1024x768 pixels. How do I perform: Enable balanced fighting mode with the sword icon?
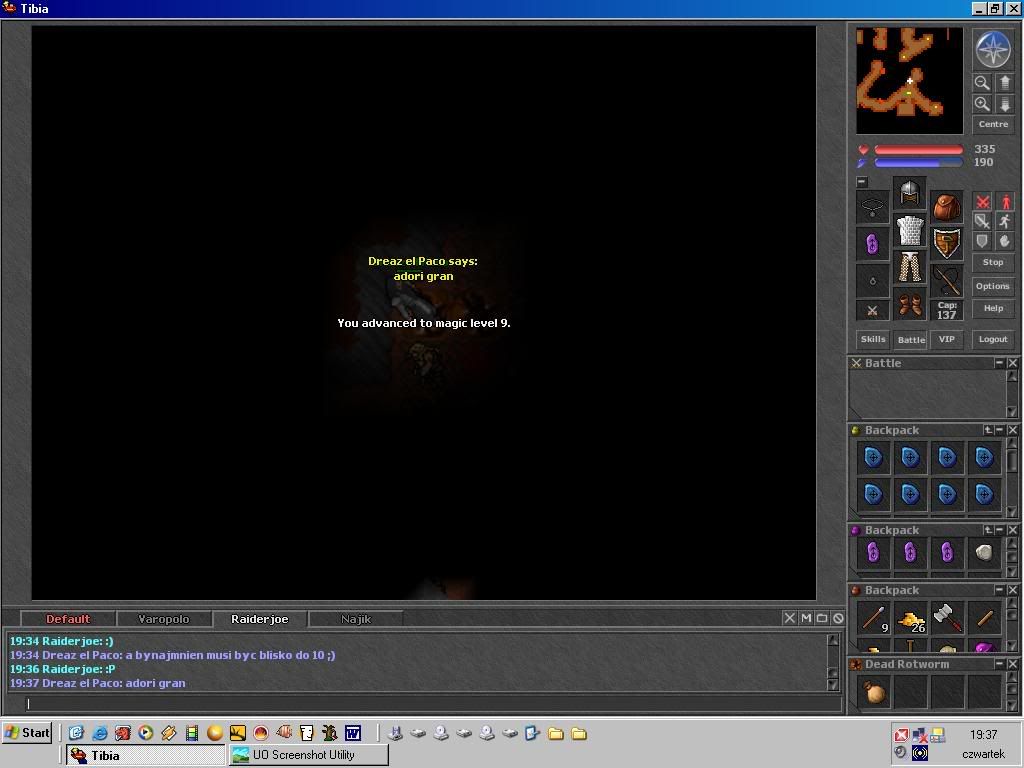[982, 221]
